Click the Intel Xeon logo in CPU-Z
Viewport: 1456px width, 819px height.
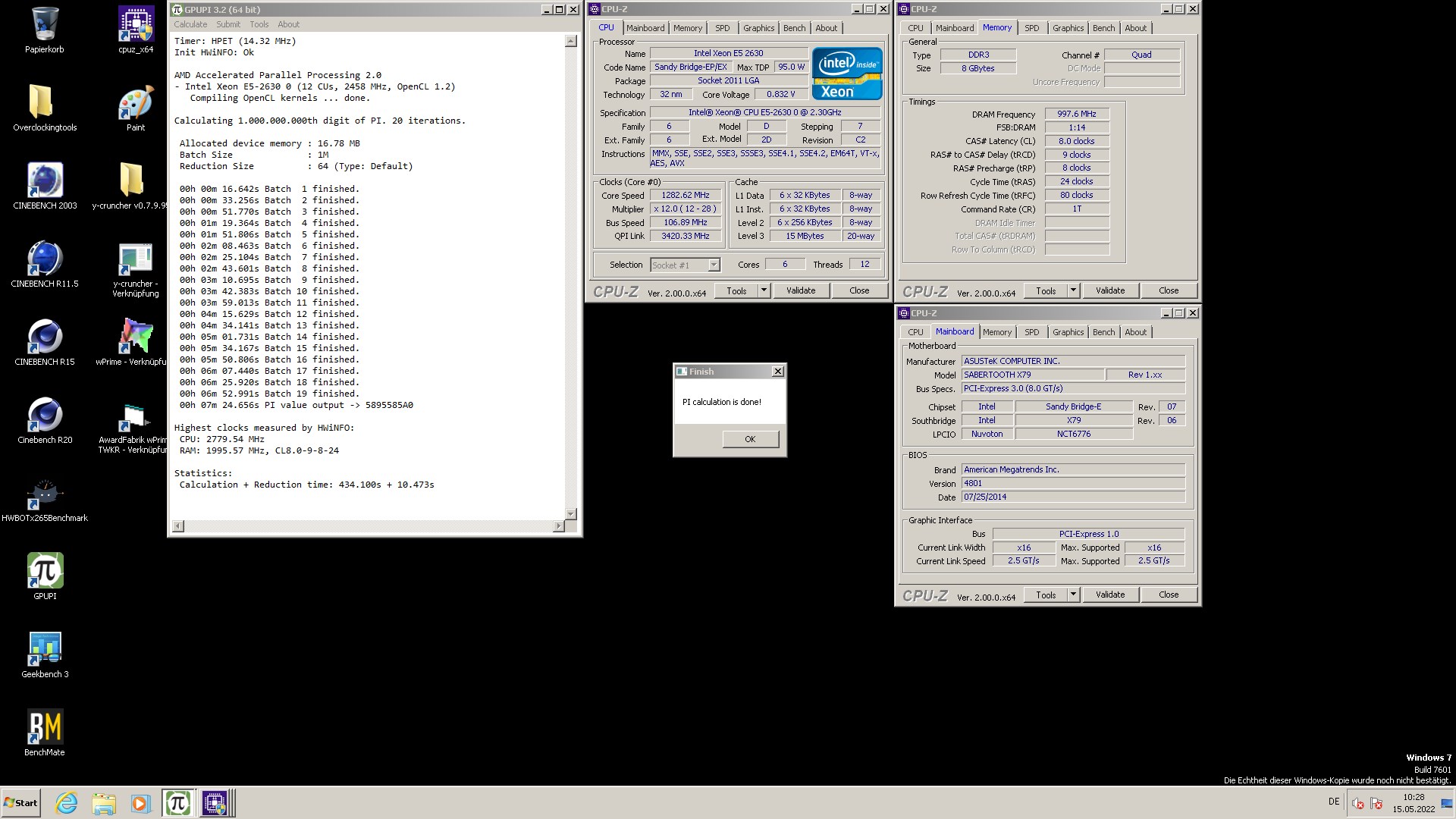(x=846, y=74)
